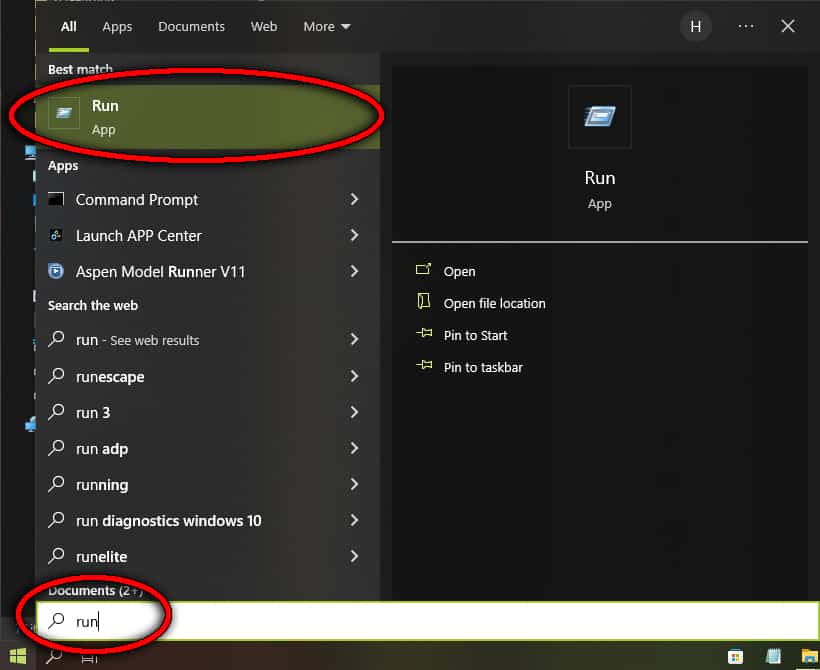This screenshot has width=820, height=670.
Task: Switch to the Apps tab
Action: (117, 26)
